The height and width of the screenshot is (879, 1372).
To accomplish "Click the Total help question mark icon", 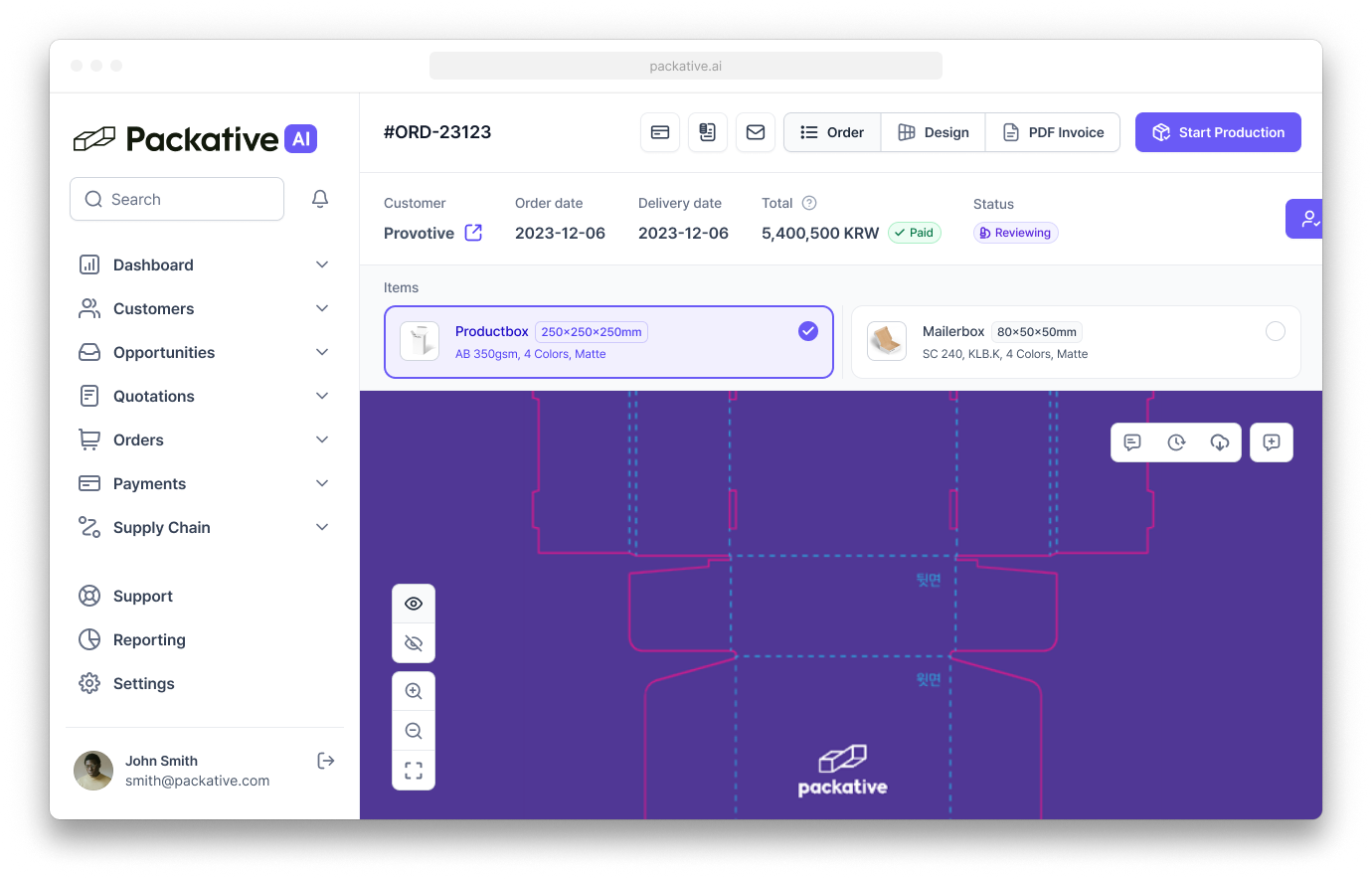I will pyautogui.click(x=809, y=203).
